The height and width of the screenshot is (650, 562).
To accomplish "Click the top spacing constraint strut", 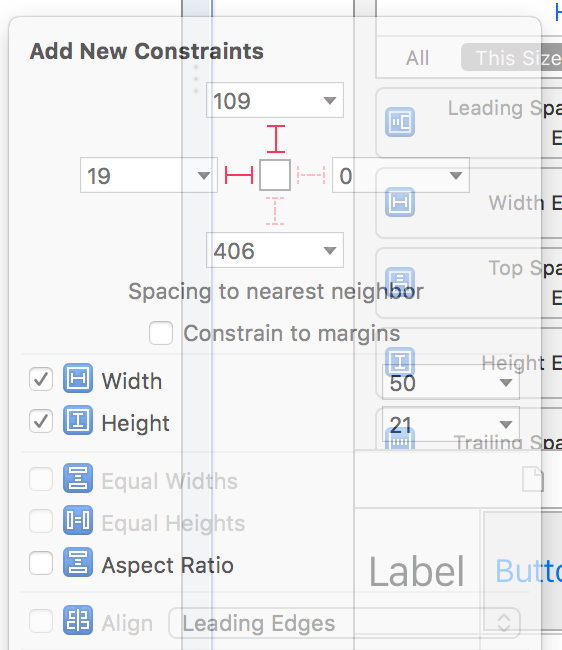I will pos(276,139).
